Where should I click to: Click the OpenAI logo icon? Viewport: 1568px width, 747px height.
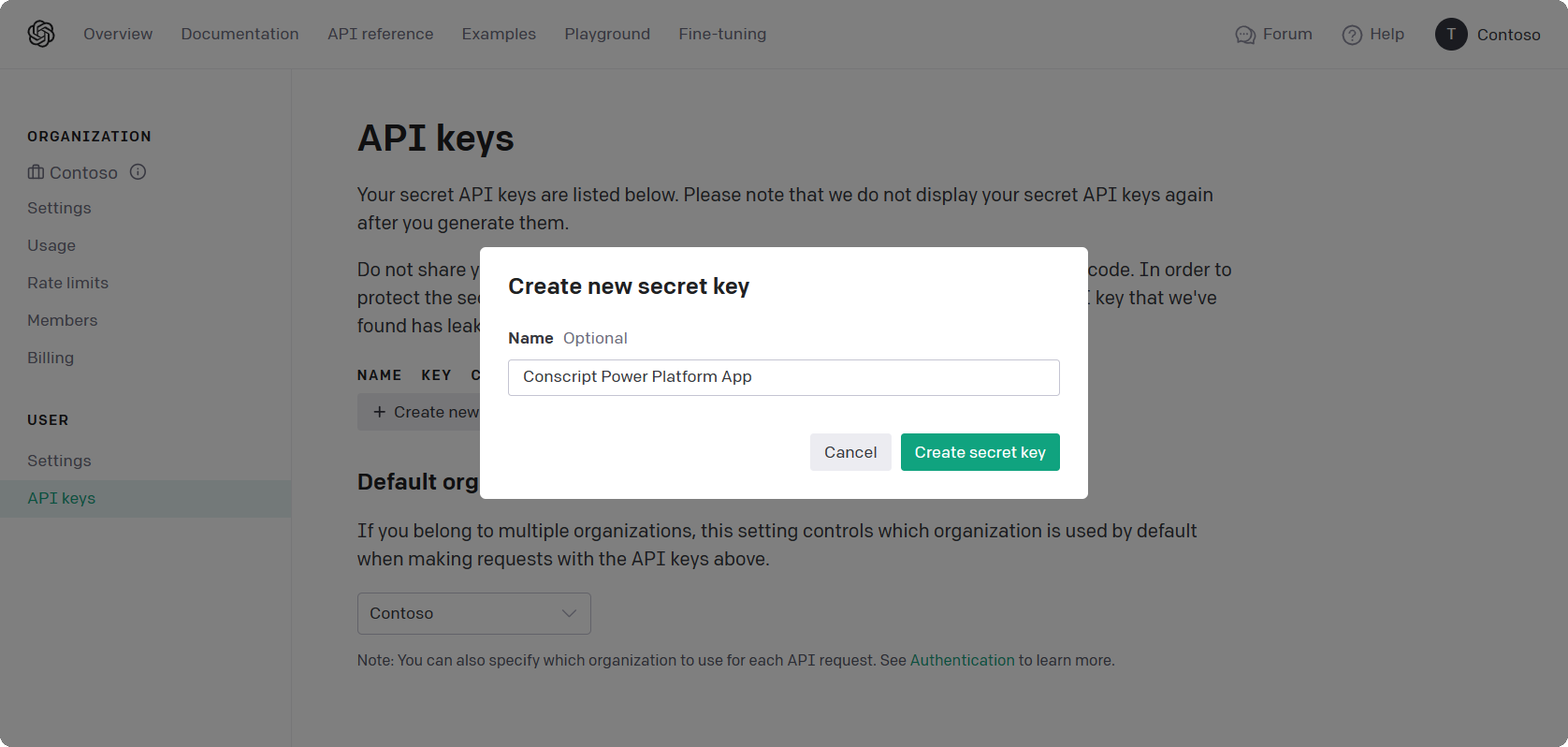[41, 34]
